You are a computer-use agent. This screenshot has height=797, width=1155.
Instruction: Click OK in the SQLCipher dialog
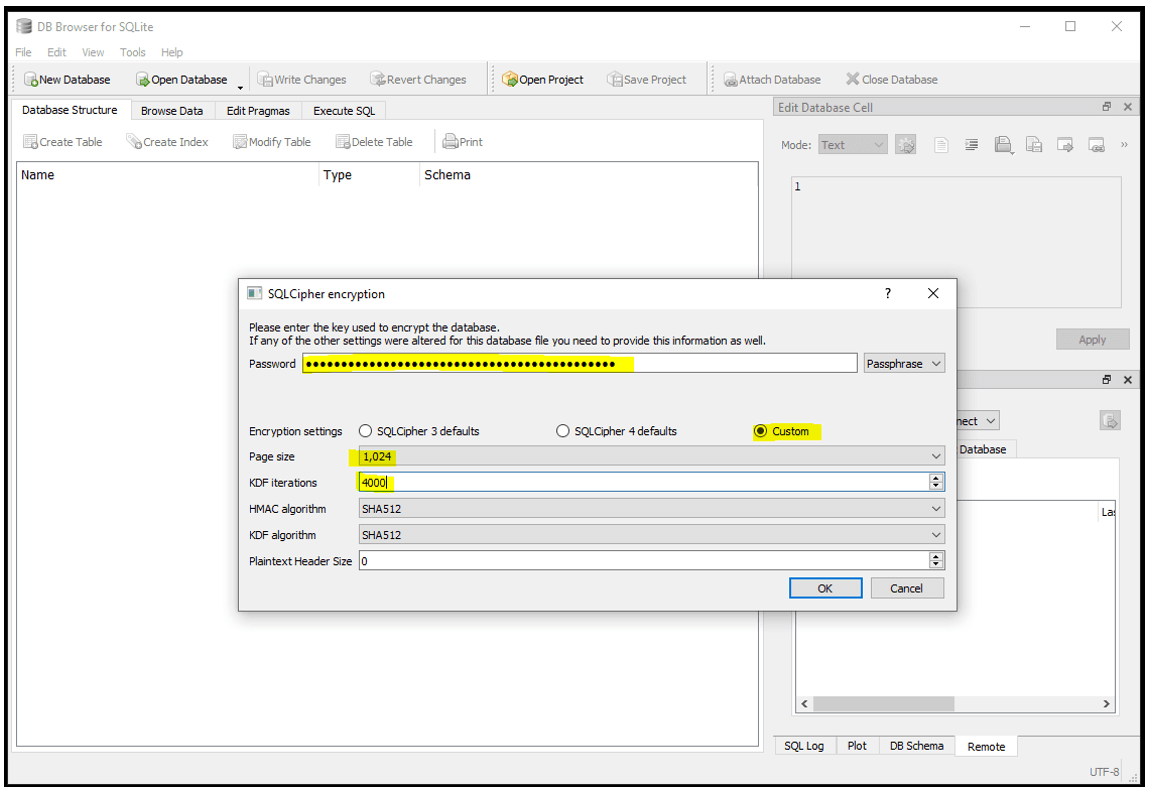click(x=825, y=589)
